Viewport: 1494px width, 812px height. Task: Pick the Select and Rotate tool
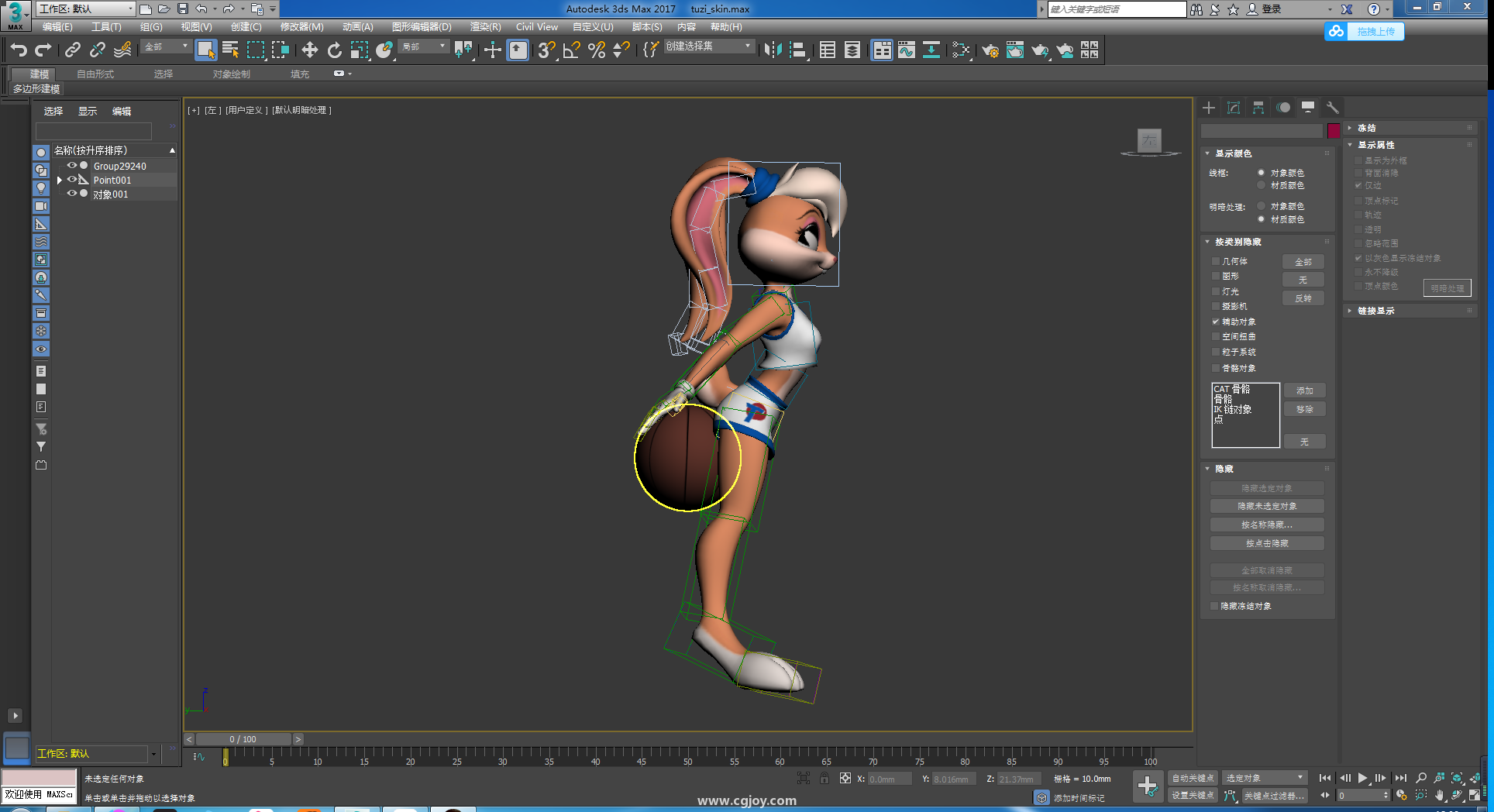tap(335, 50)
